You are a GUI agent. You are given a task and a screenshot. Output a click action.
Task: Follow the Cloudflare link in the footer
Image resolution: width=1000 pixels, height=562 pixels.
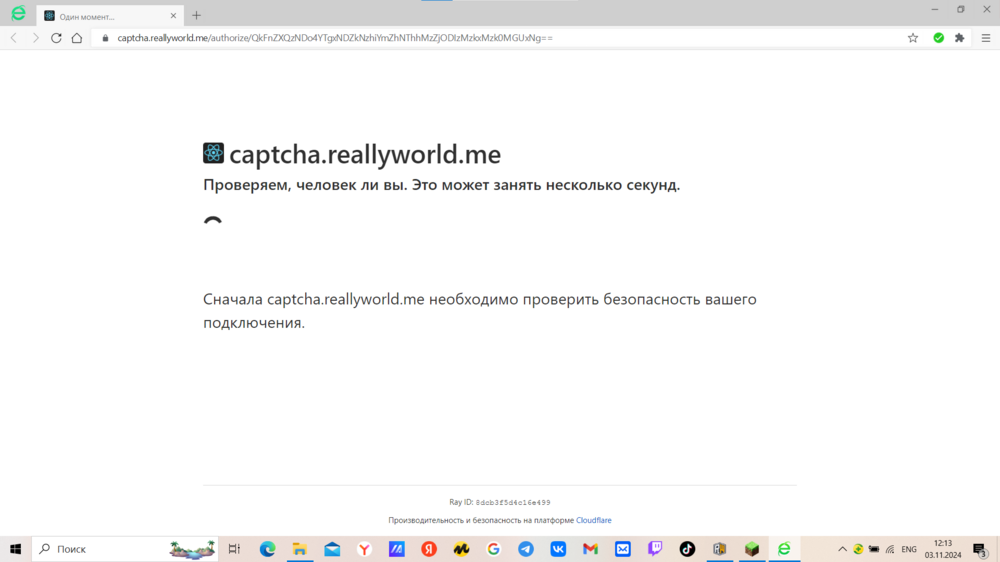point(593,521)
